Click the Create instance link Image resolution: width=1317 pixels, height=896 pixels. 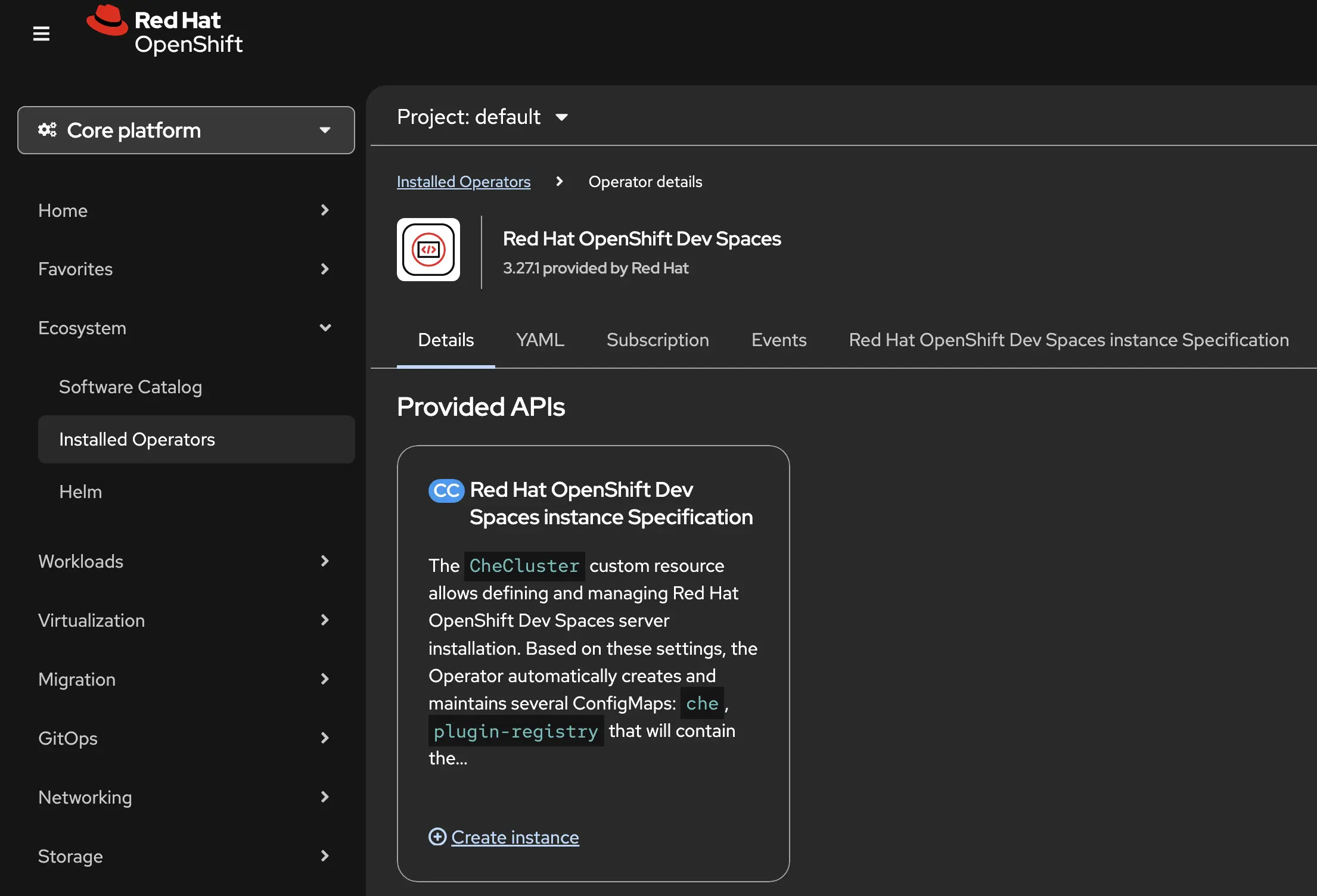pos(515,838)
